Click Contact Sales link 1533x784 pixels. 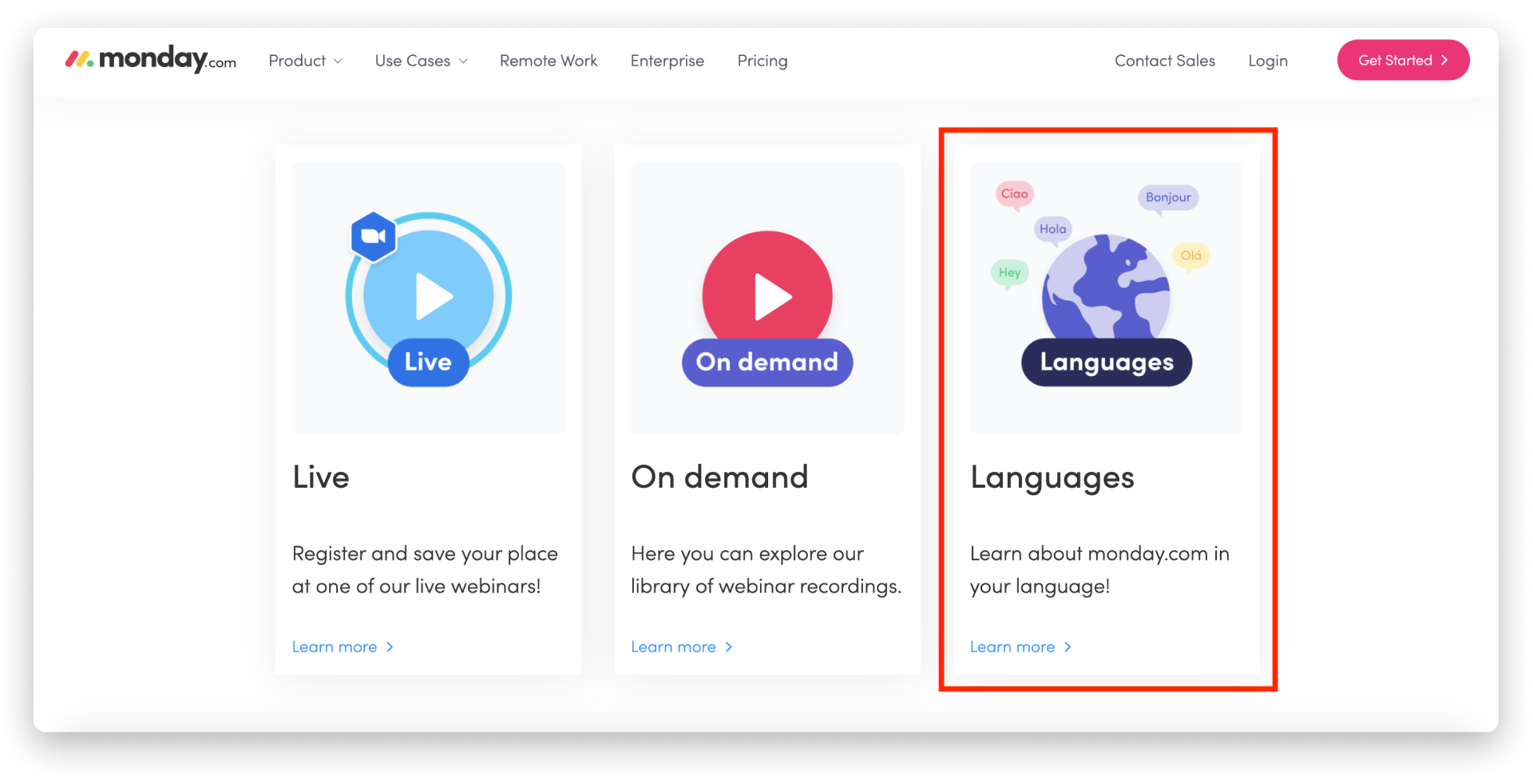[x=1165, y=61]
